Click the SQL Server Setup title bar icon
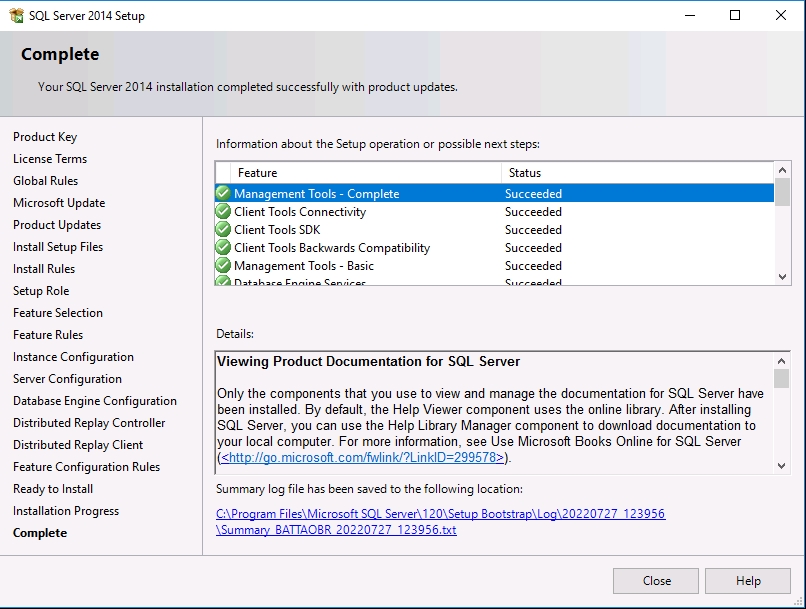806x609 pixels. (16, 15)
